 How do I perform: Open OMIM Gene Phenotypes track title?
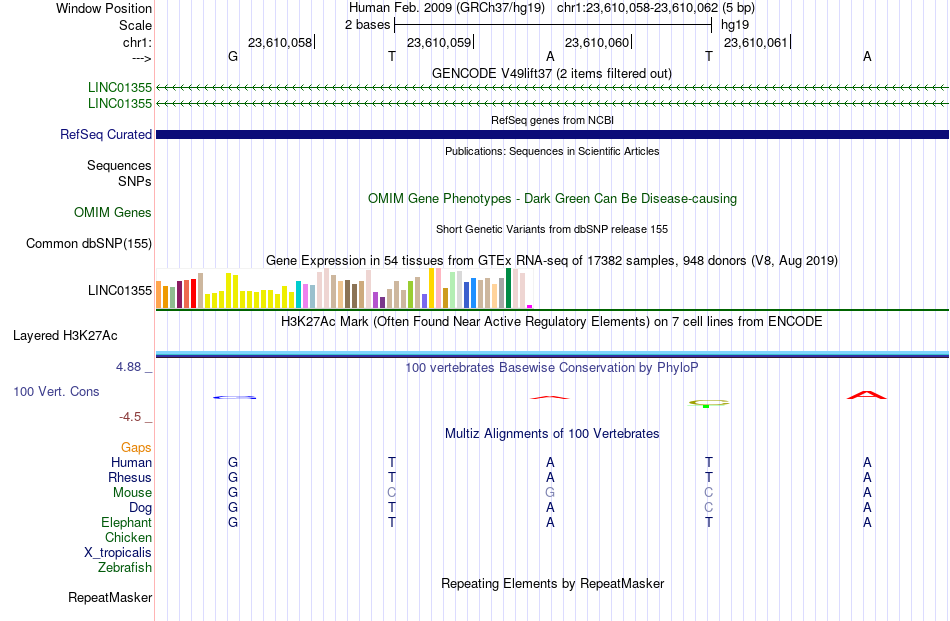click(x=552, y=198)
